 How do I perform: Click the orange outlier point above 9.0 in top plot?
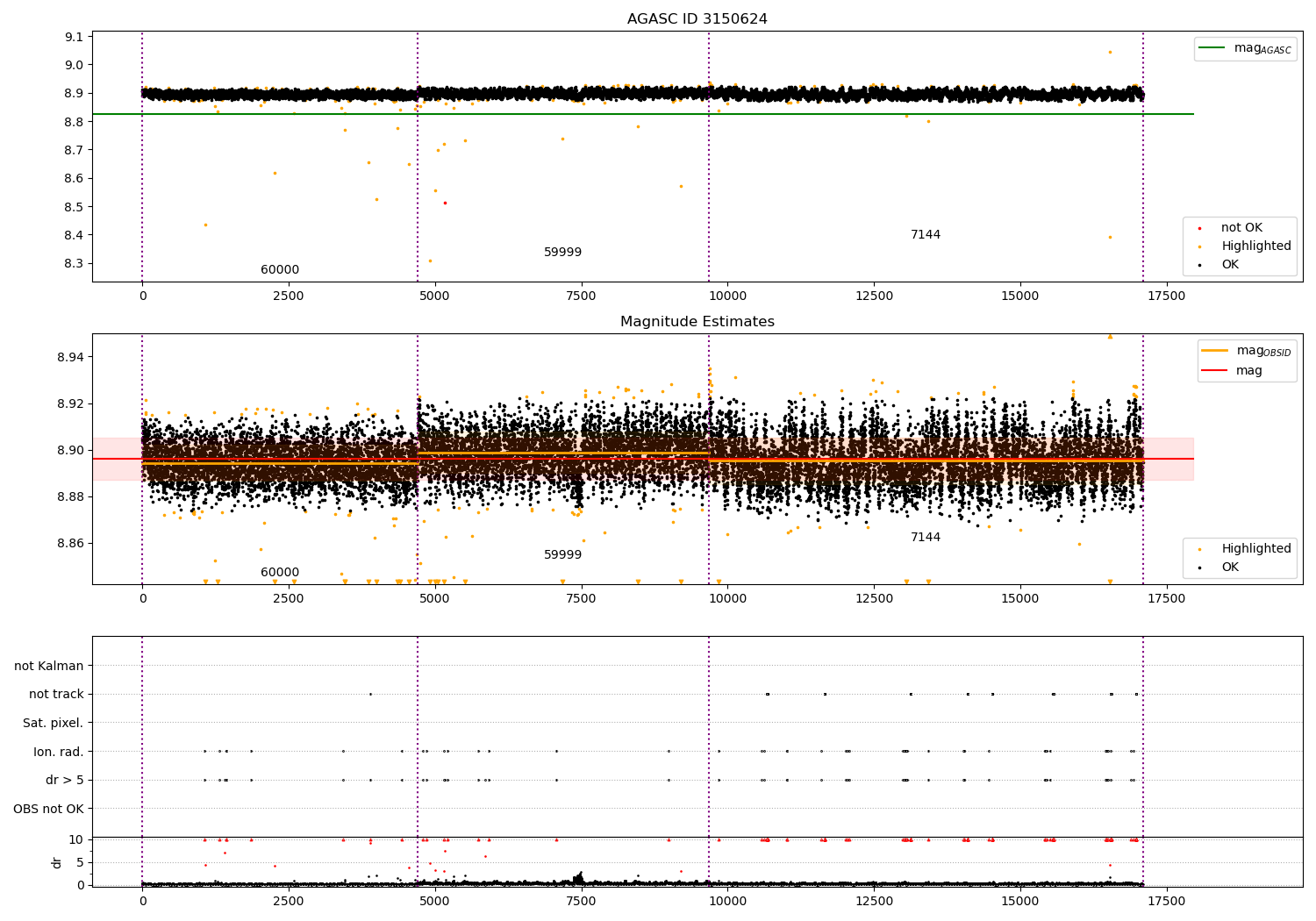[1110, 52]
